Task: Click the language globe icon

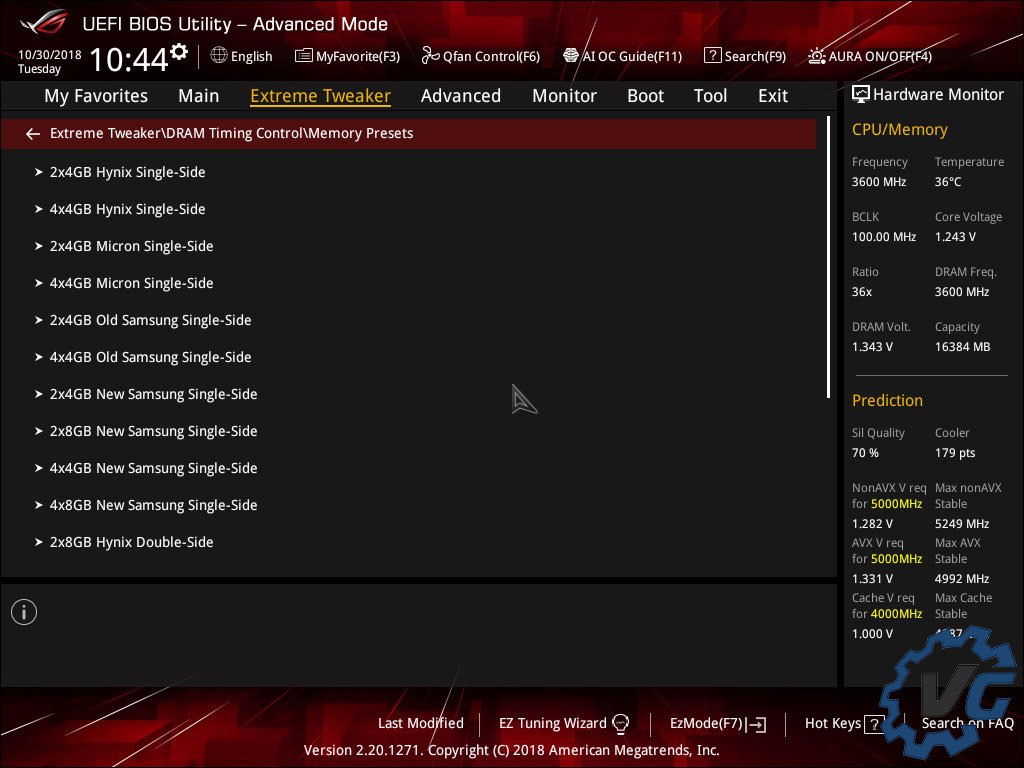Action: (219, 55)
